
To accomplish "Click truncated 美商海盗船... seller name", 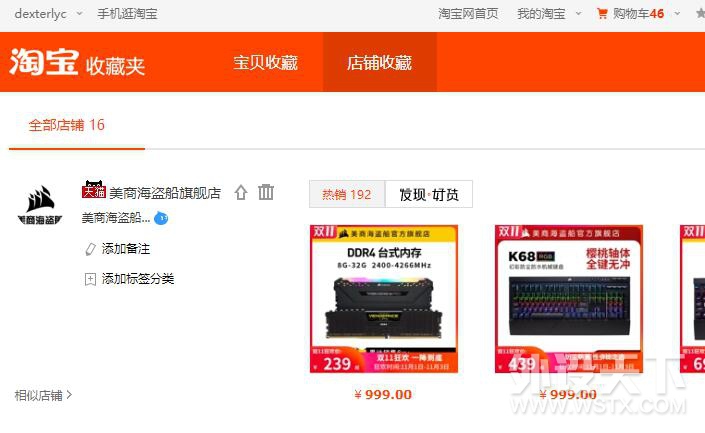I will coord(116,218).
